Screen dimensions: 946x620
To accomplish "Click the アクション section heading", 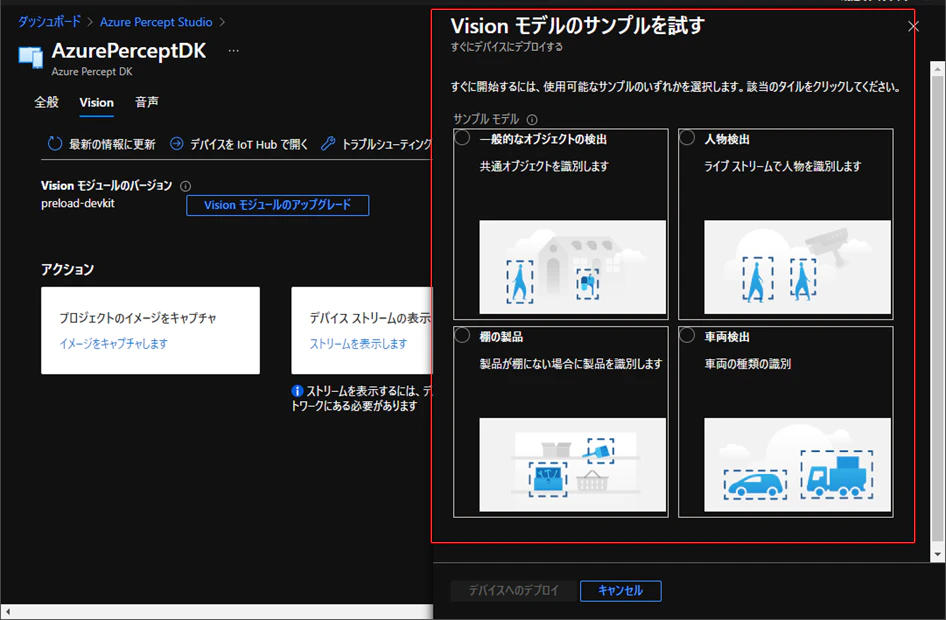I will tap(68, 269).
